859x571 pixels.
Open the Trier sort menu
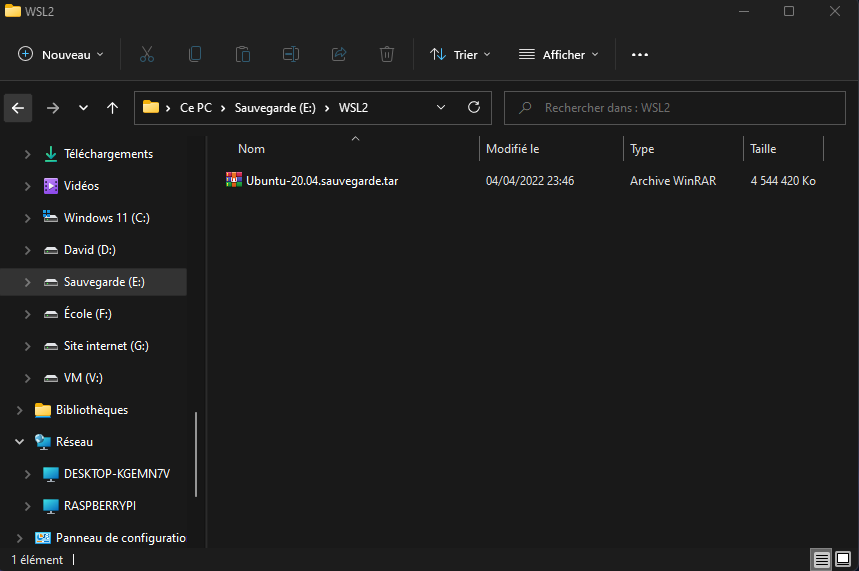pos(460,54)
